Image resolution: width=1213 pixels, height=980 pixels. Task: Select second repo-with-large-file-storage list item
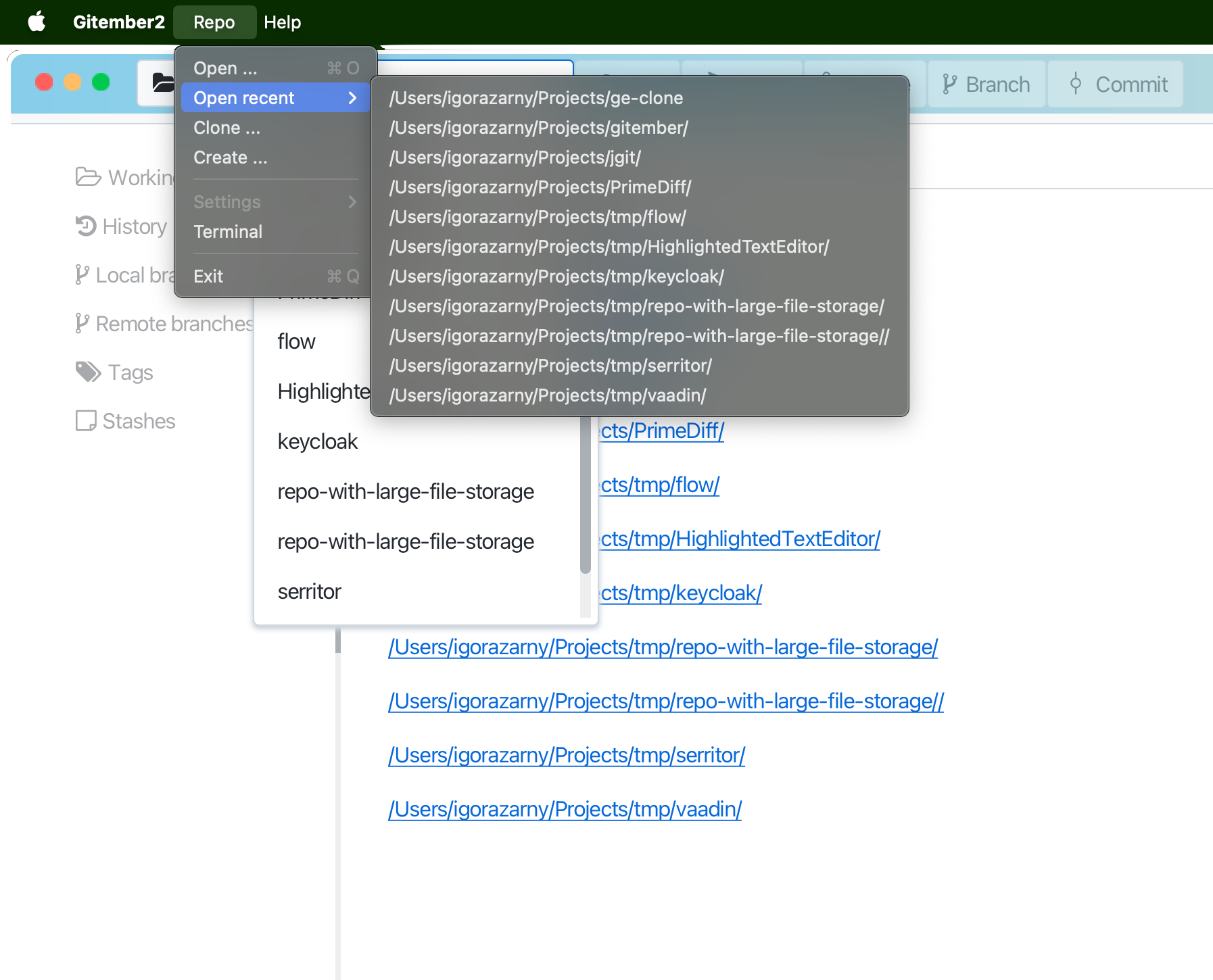[x=417, y=541]
